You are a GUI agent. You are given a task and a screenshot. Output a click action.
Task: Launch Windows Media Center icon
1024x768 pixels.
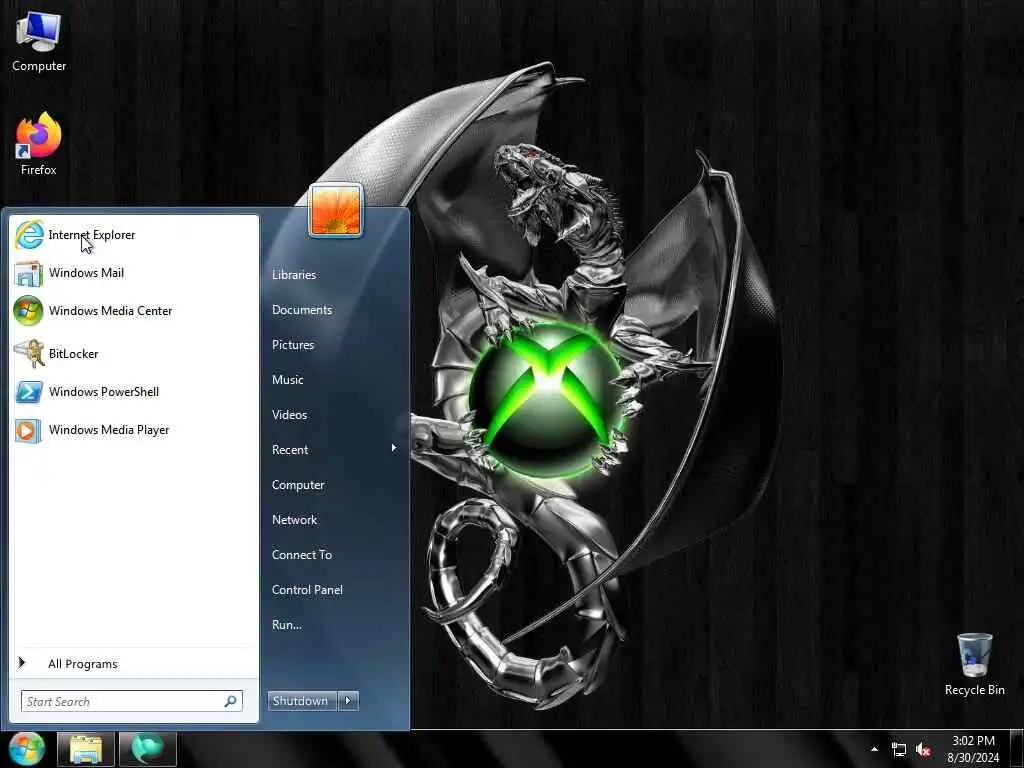(28, 311)
